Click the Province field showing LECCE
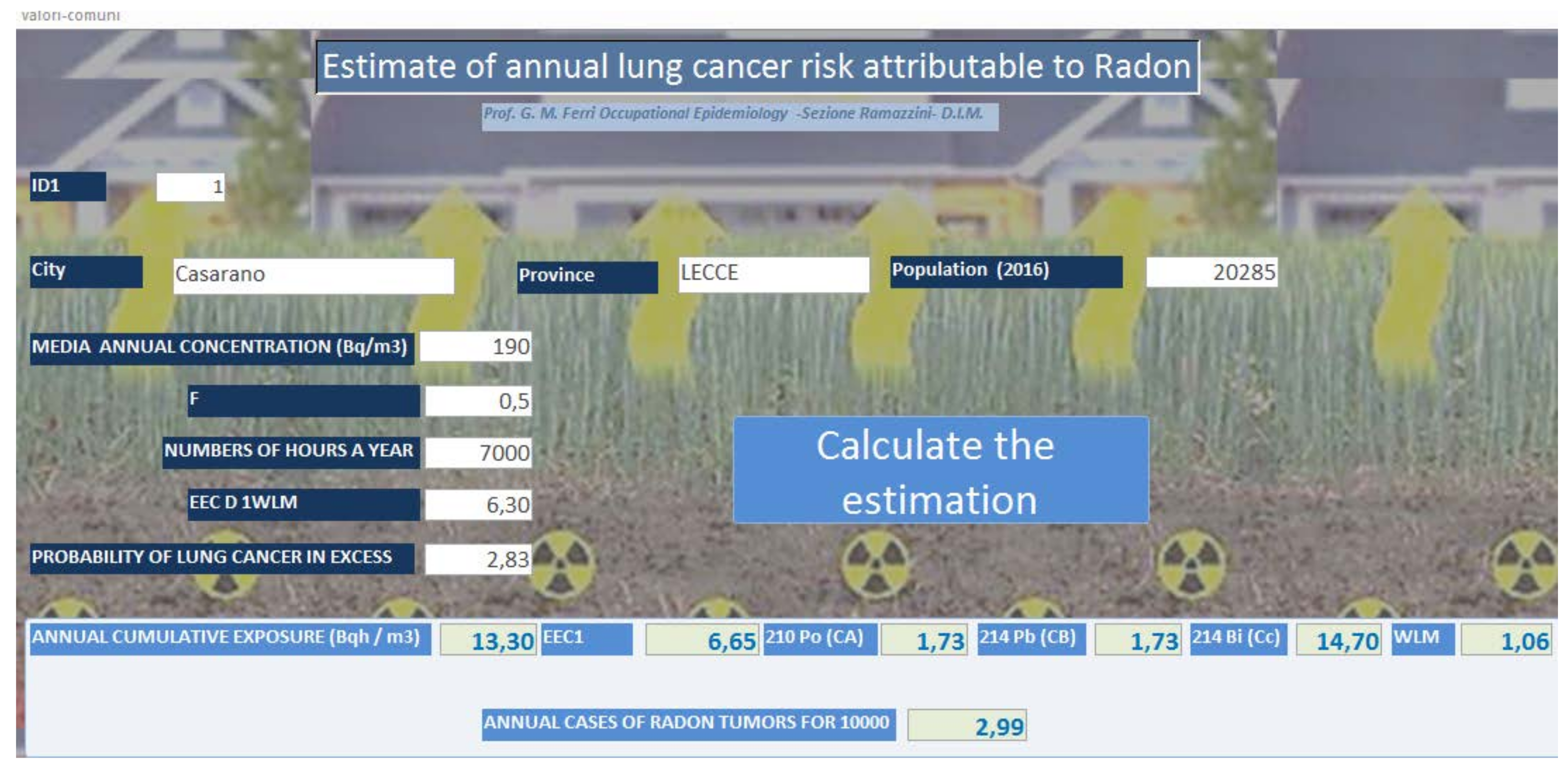1568x771 pixels. point(773,273)
